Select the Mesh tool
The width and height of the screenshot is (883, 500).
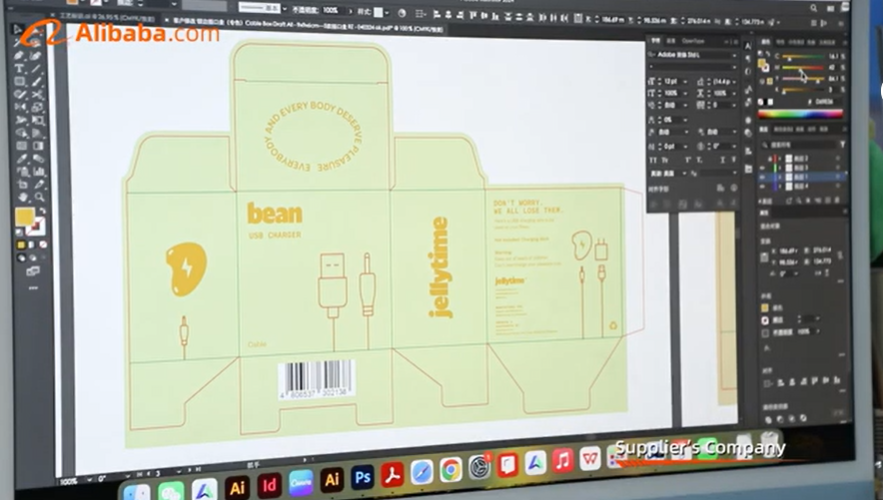click(x=21, y=145)
